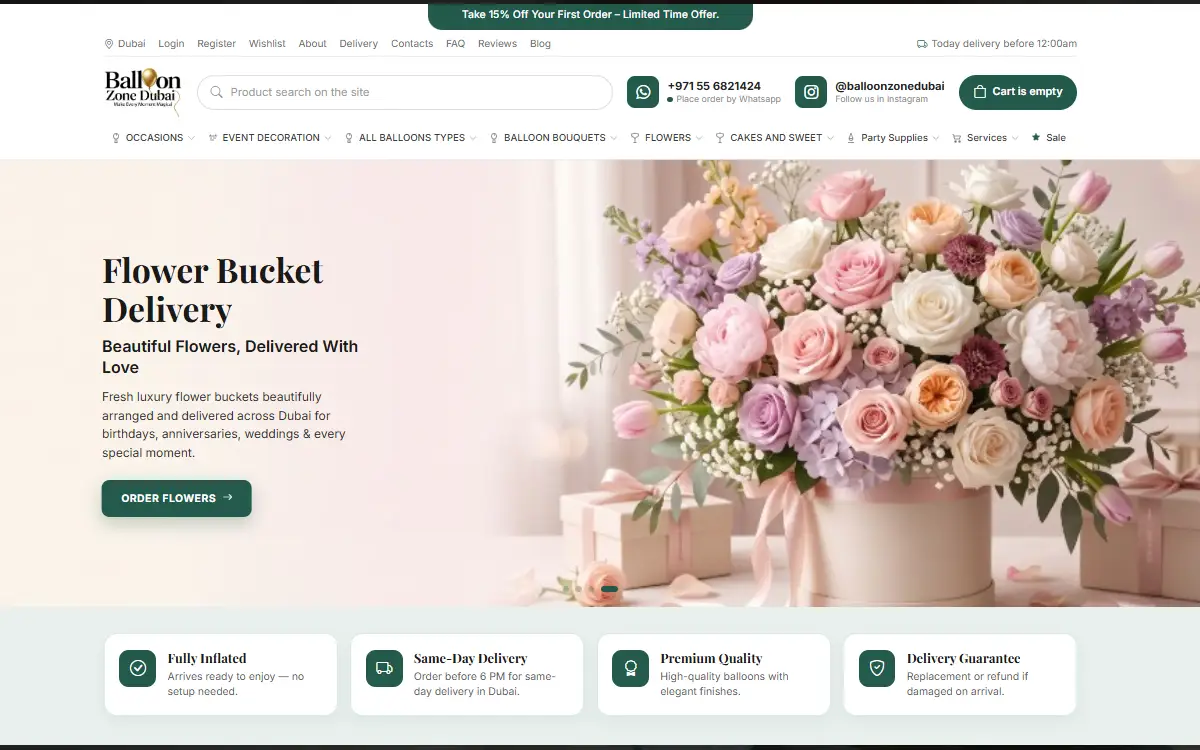Expand the CAKES AND SWEET chevron
This screenshot has height=750, width=1200.
click(830, 138)
